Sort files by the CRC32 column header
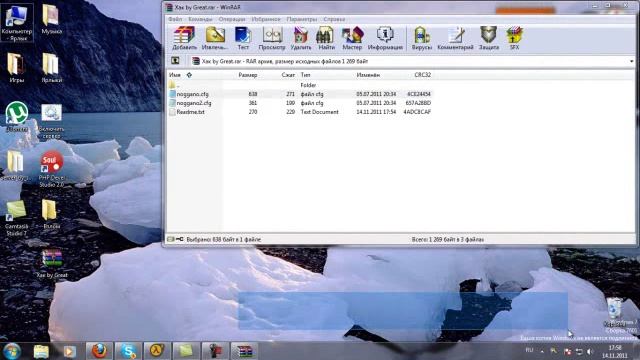Screen dimensions: 640x360 pyautogui.click(x=422, y=75)
